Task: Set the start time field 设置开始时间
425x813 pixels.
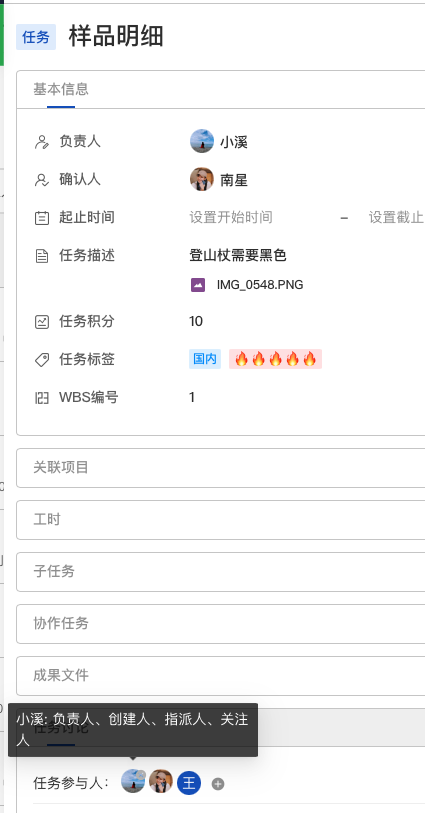Action: coord(231,217)
